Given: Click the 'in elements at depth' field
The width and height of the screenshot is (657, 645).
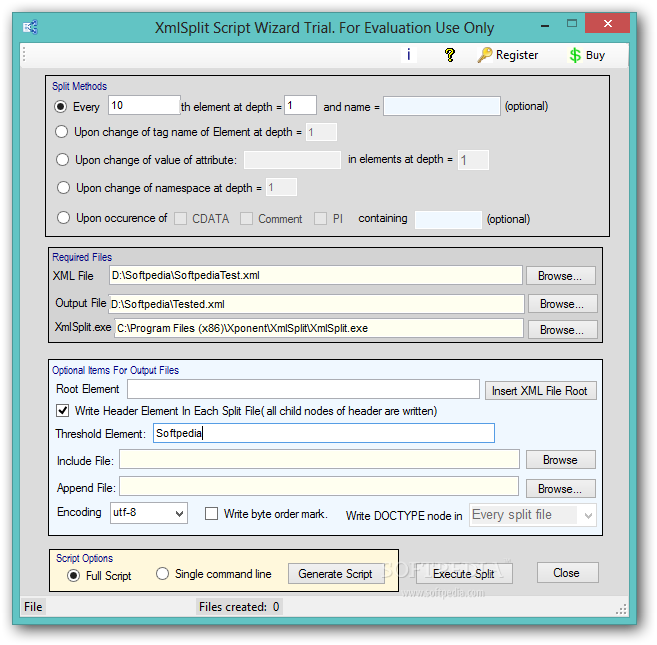Looking at the screenshot, I should point(473,160).
